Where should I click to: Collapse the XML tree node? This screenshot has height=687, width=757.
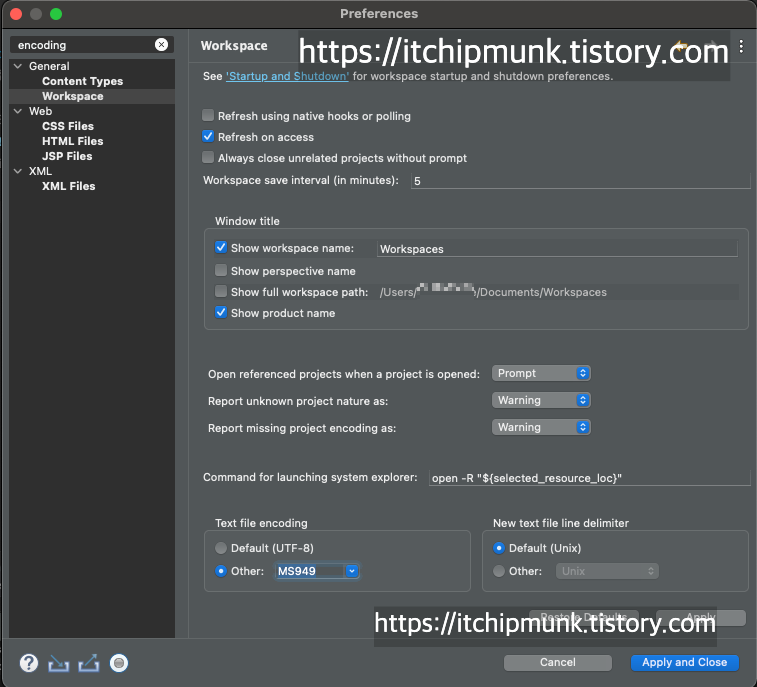[x=18, y=171]
